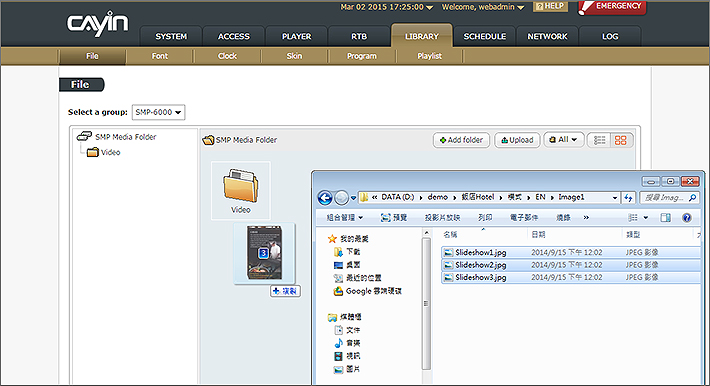
Task: Select the Video folder in the tree
Action: [x=104, y=152]
